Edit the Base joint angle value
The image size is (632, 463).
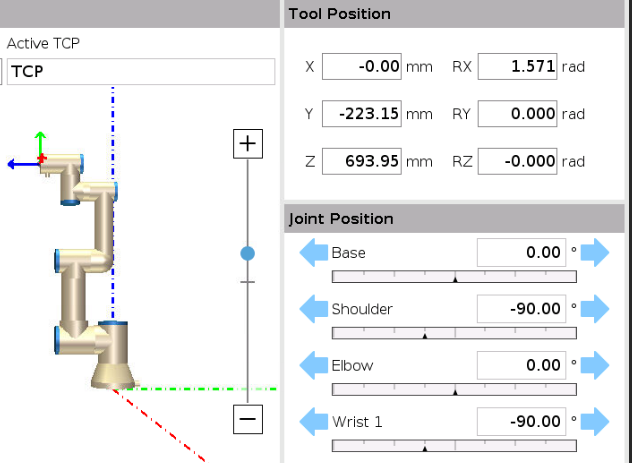[x=521, y=253]
